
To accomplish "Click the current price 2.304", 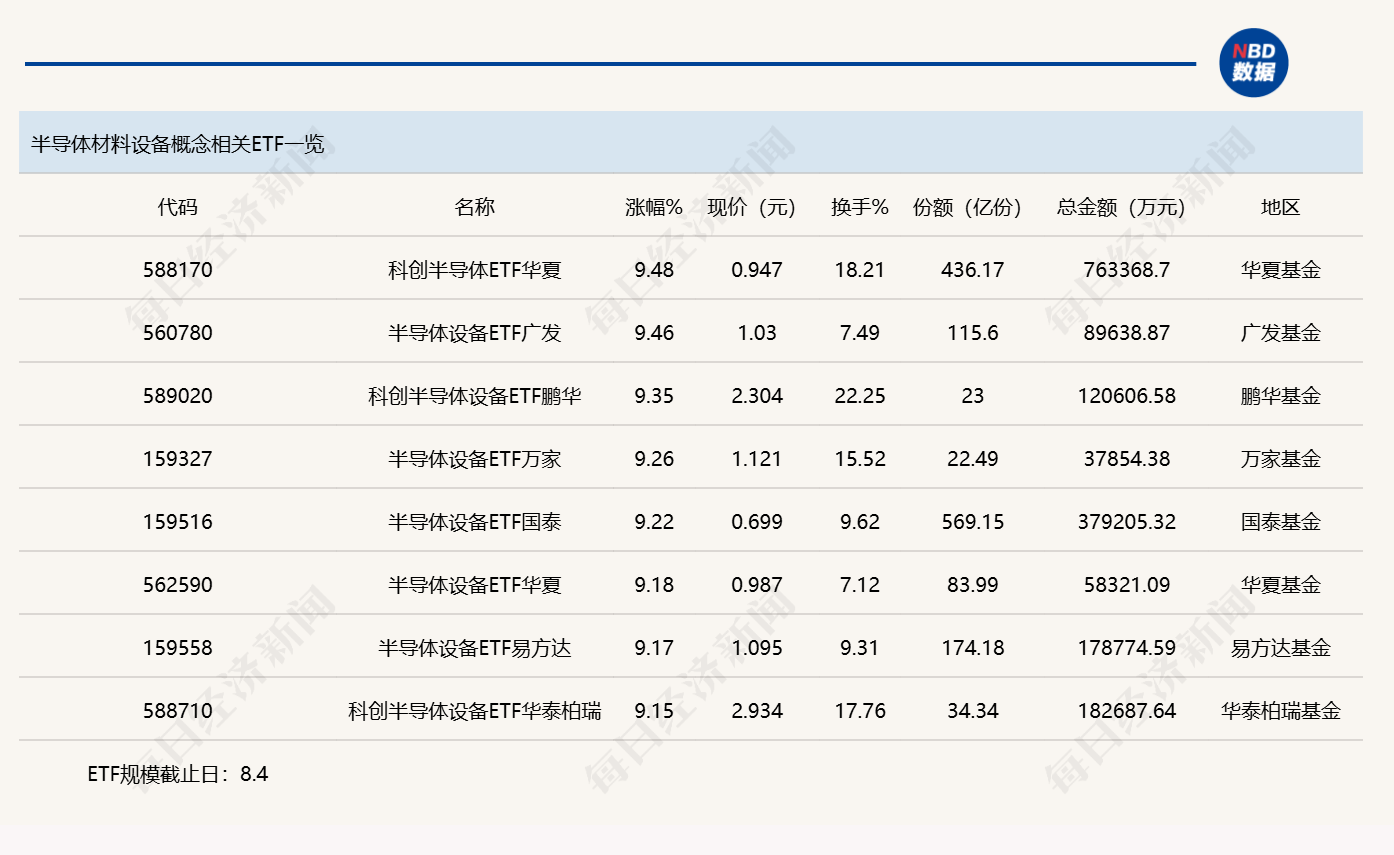I will pyautogui.click(x=757, y=396).
